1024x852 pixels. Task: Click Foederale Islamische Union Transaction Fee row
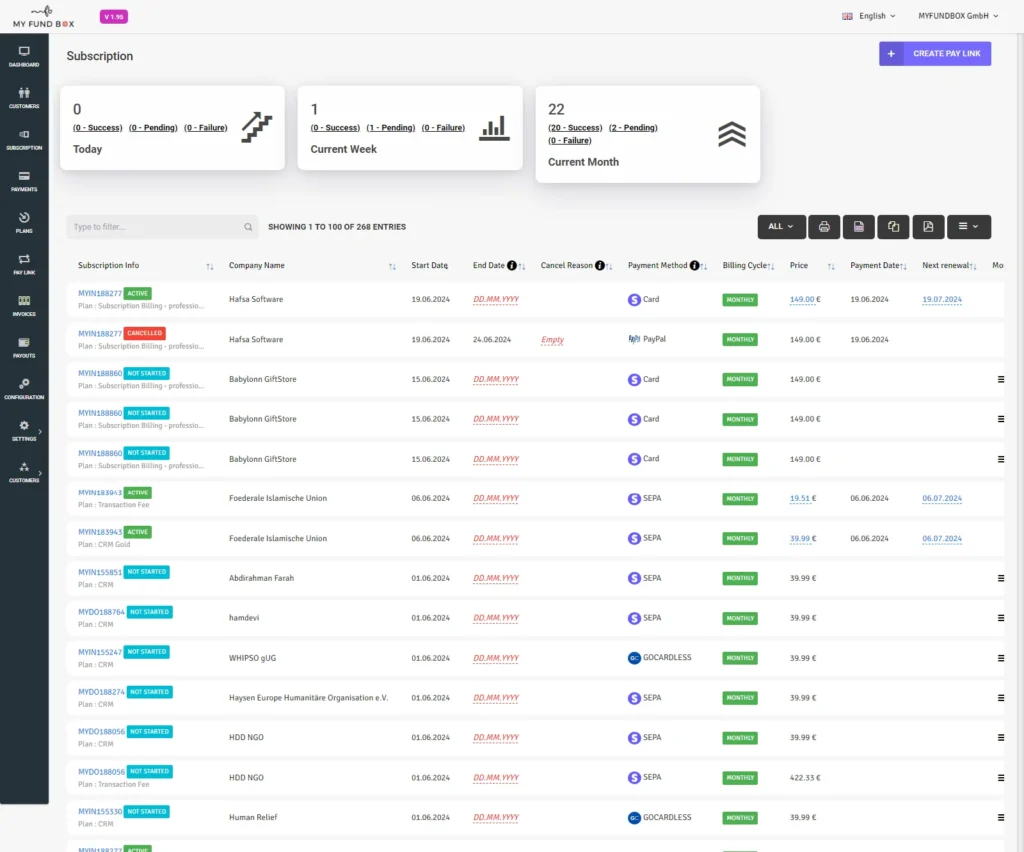[535, 499]
